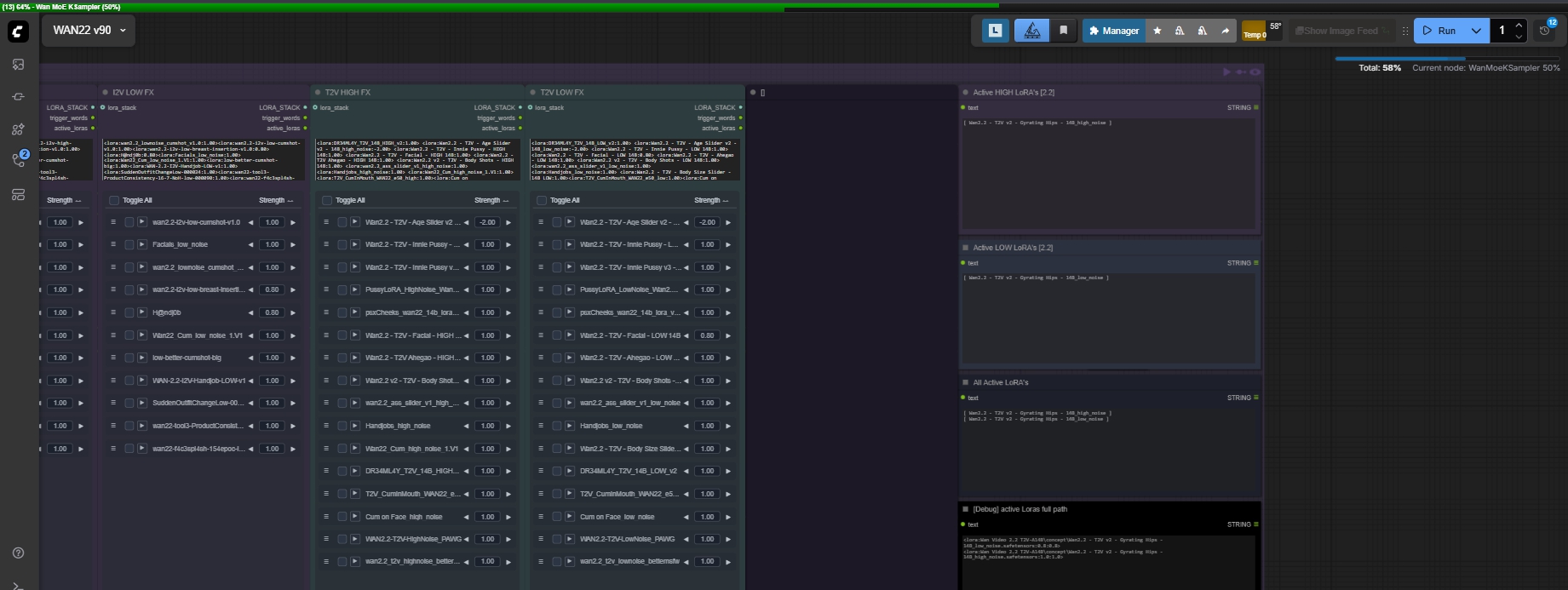Click the bookmark icon in the top toolbar
The image size is (1568, 590).
1063,31
